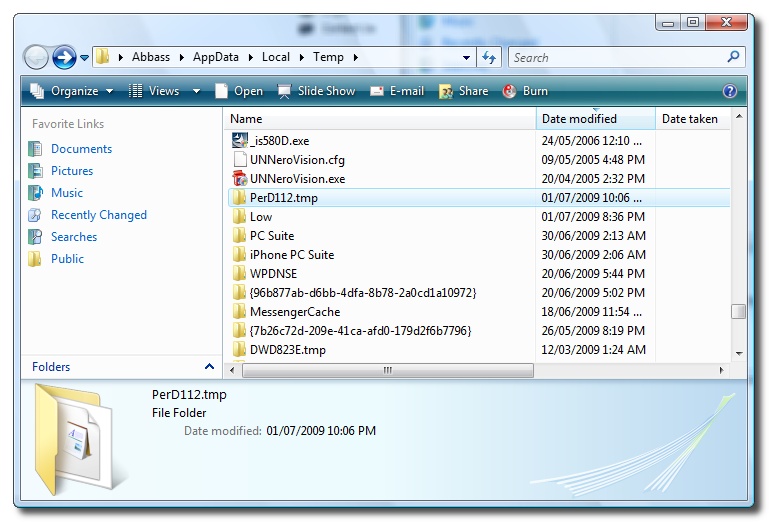
Task: Click the Burn disc icon
Action: (509, 91)
